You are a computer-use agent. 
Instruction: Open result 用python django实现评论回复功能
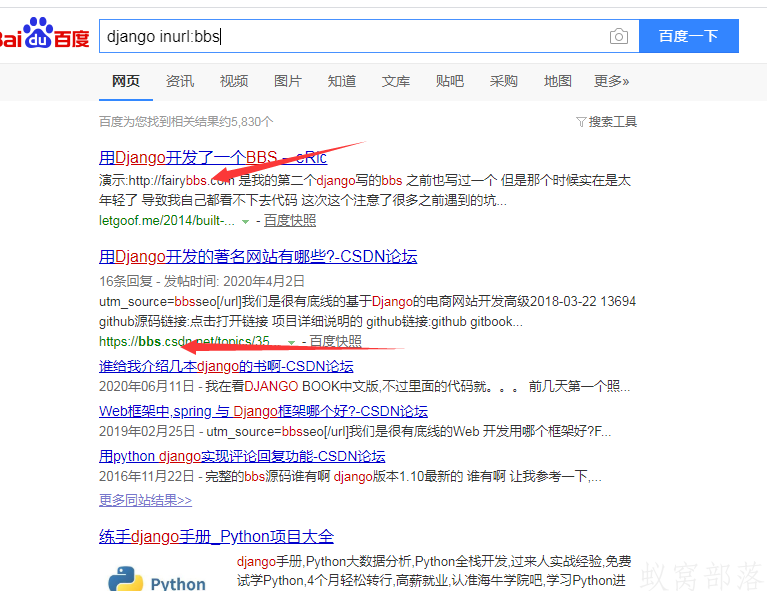(242, 456)
